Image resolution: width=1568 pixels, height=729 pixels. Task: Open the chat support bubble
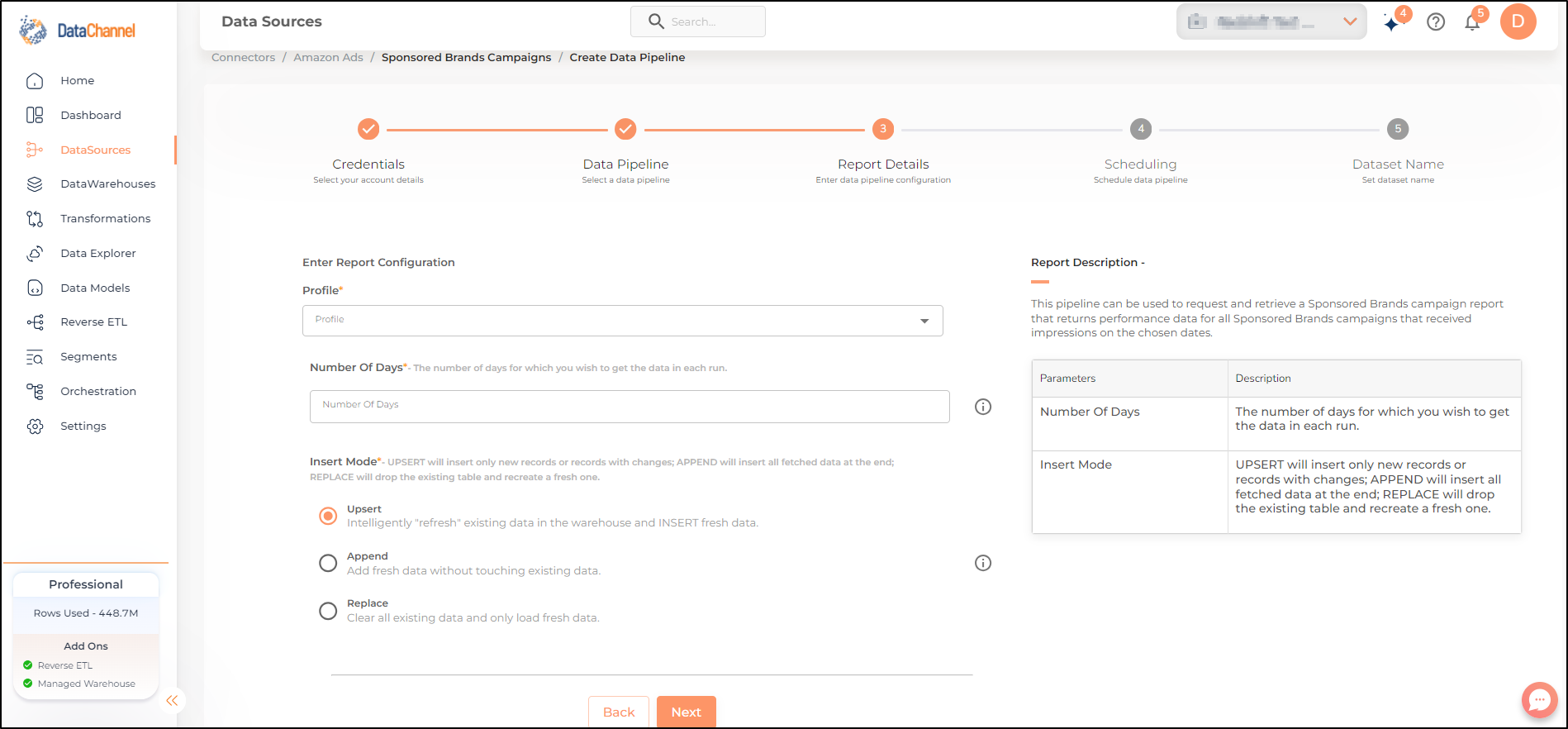(1540, 700)
